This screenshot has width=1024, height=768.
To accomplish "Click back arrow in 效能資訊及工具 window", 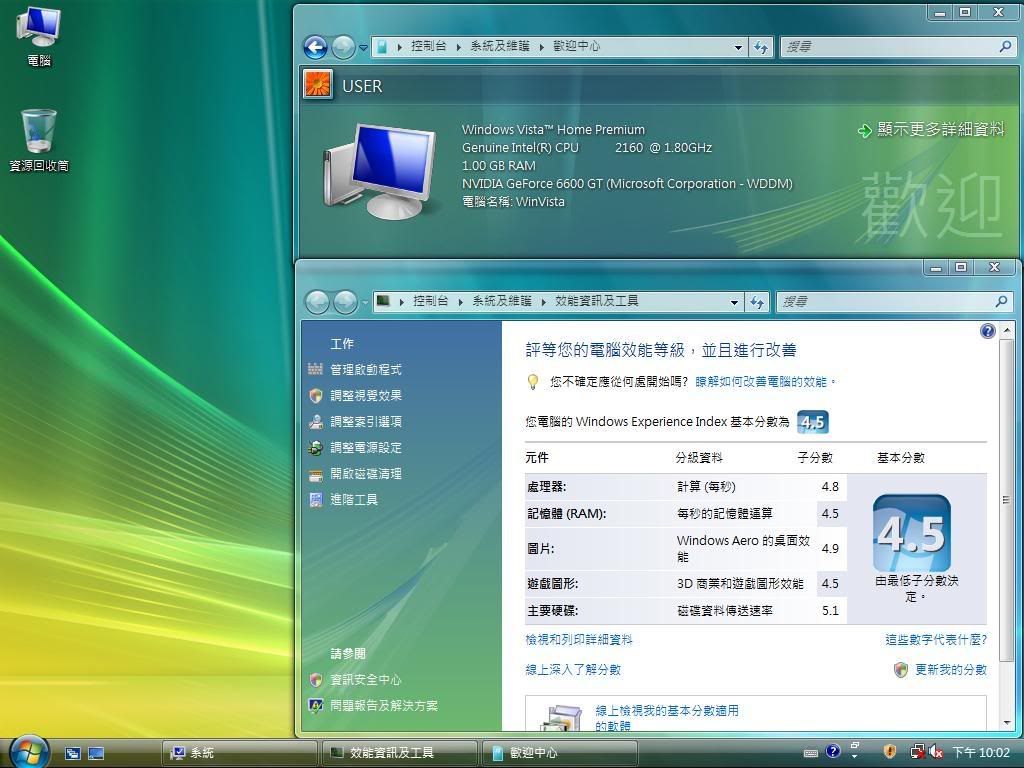I will tap(318, 302).
